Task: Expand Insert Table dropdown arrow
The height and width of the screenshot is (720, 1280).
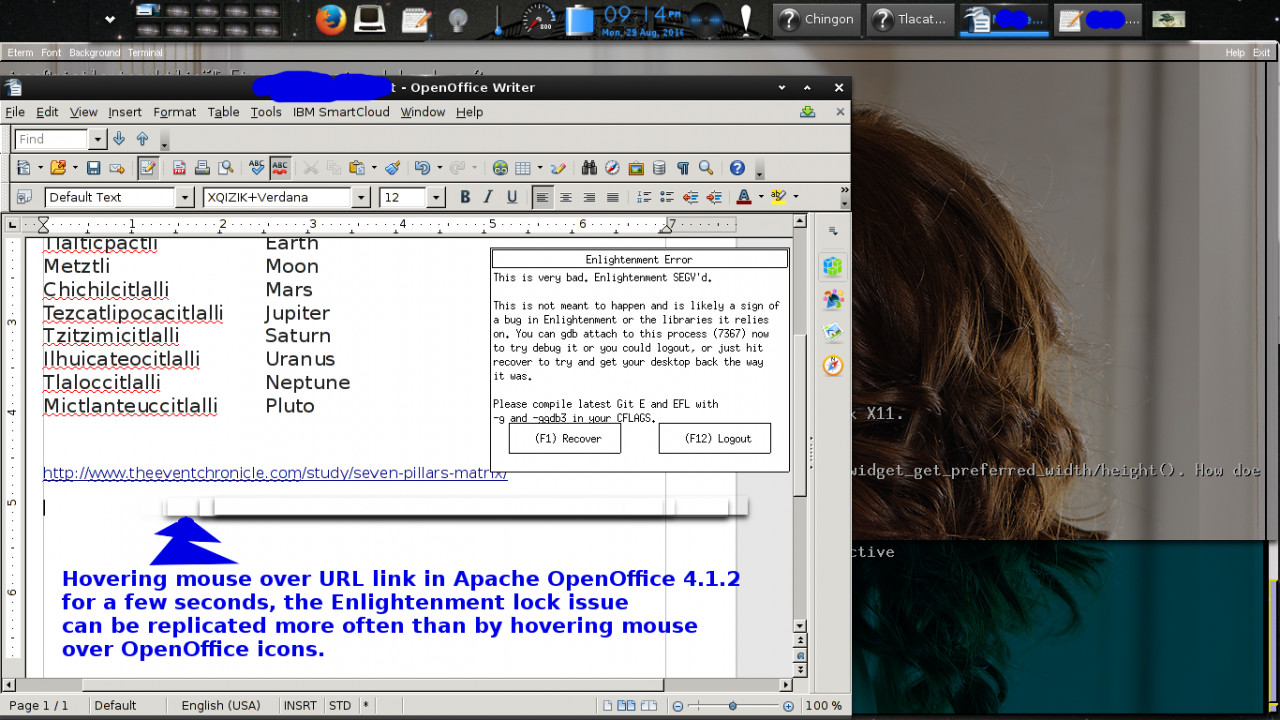Action: [x=540, y=168]
